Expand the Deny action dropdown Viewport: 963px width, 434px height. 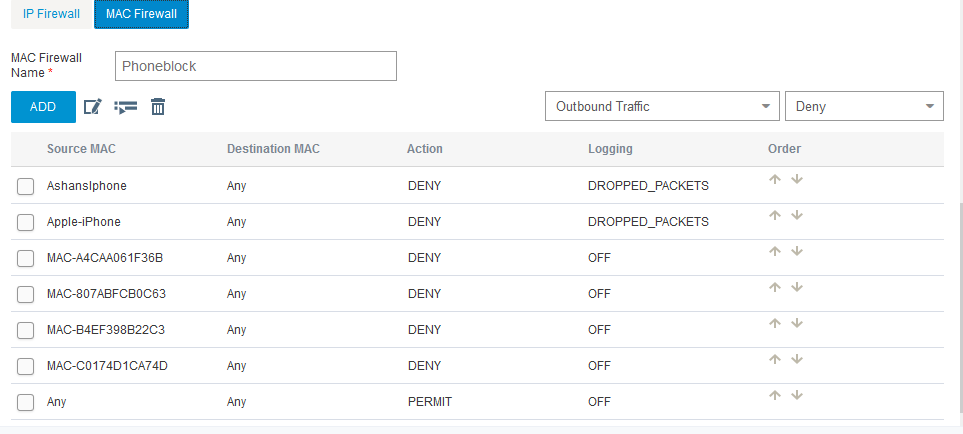pos(864,106)
